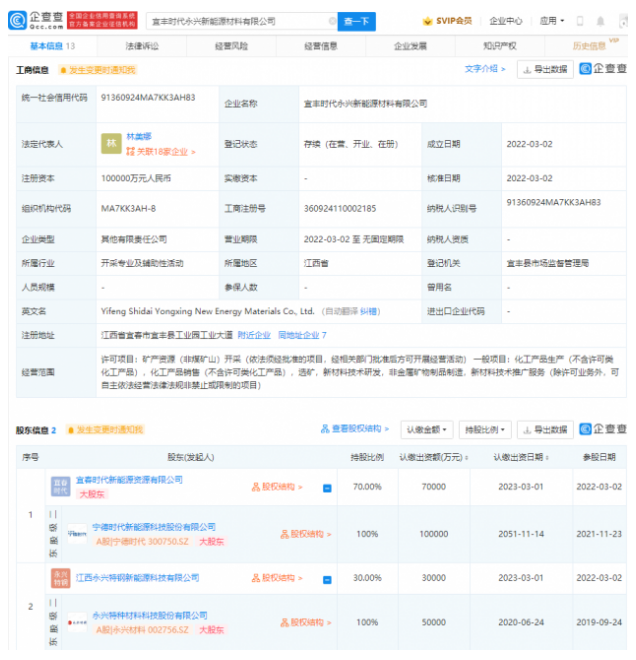Image resolution: width=636 pixels, height=660 pixels.
Task: Open 关联18家企业 link
Action: pos(161,152)
